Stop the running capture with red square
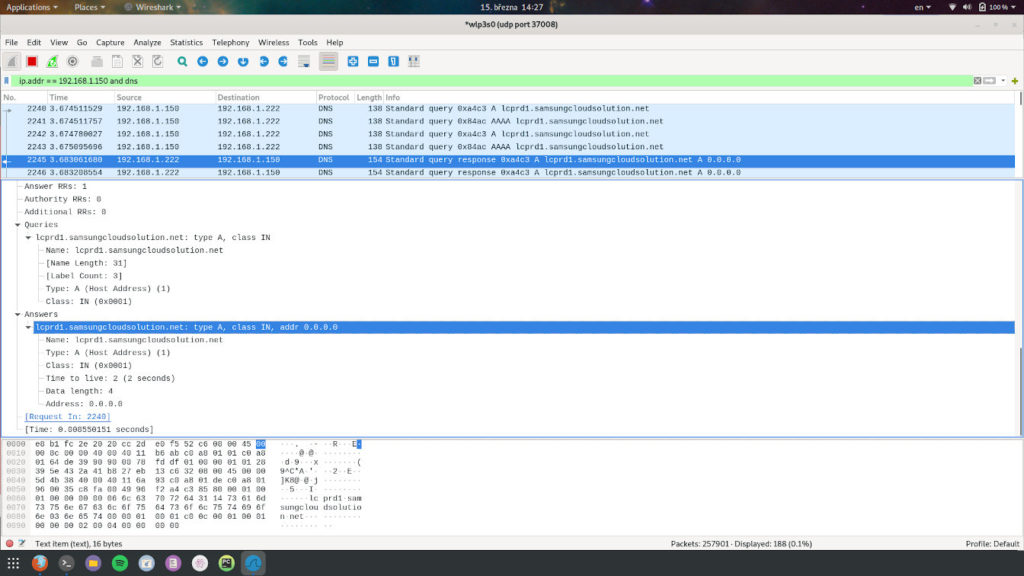 (32, 61)
